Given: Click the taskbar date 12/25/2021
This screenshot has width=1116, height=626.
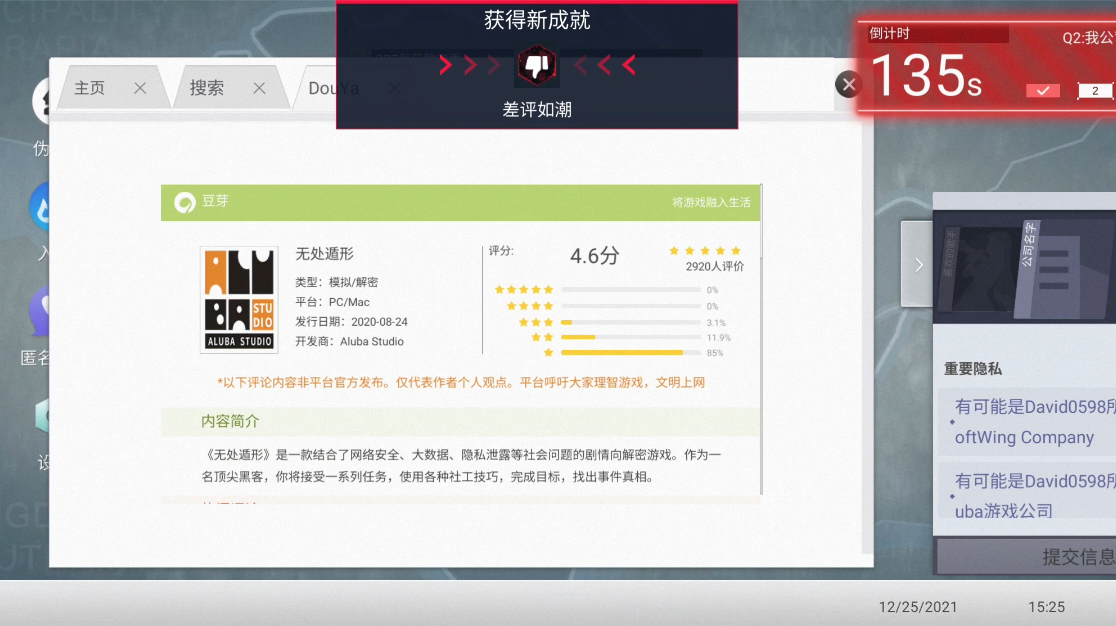Looking at the screenshot, I should [x=917, y=607].
